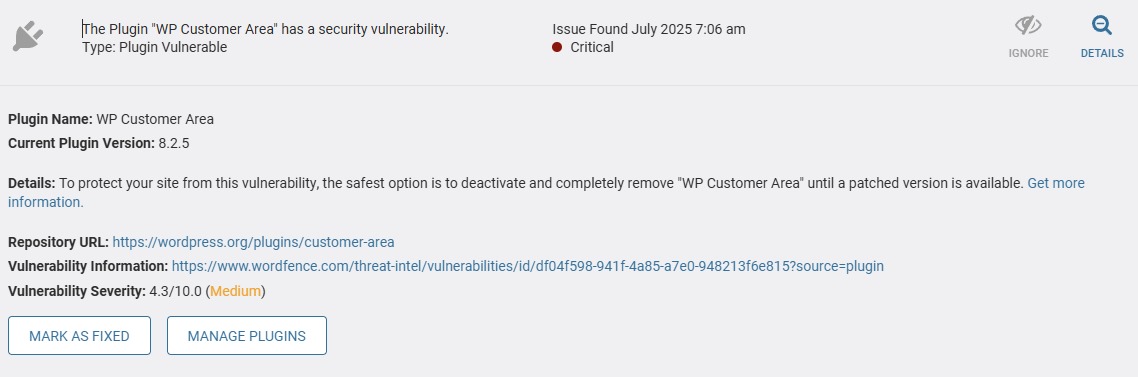This screenshot has height=377, width=1138.
Task: Click the red Critical severity dot
Action: tap(557, 47)
